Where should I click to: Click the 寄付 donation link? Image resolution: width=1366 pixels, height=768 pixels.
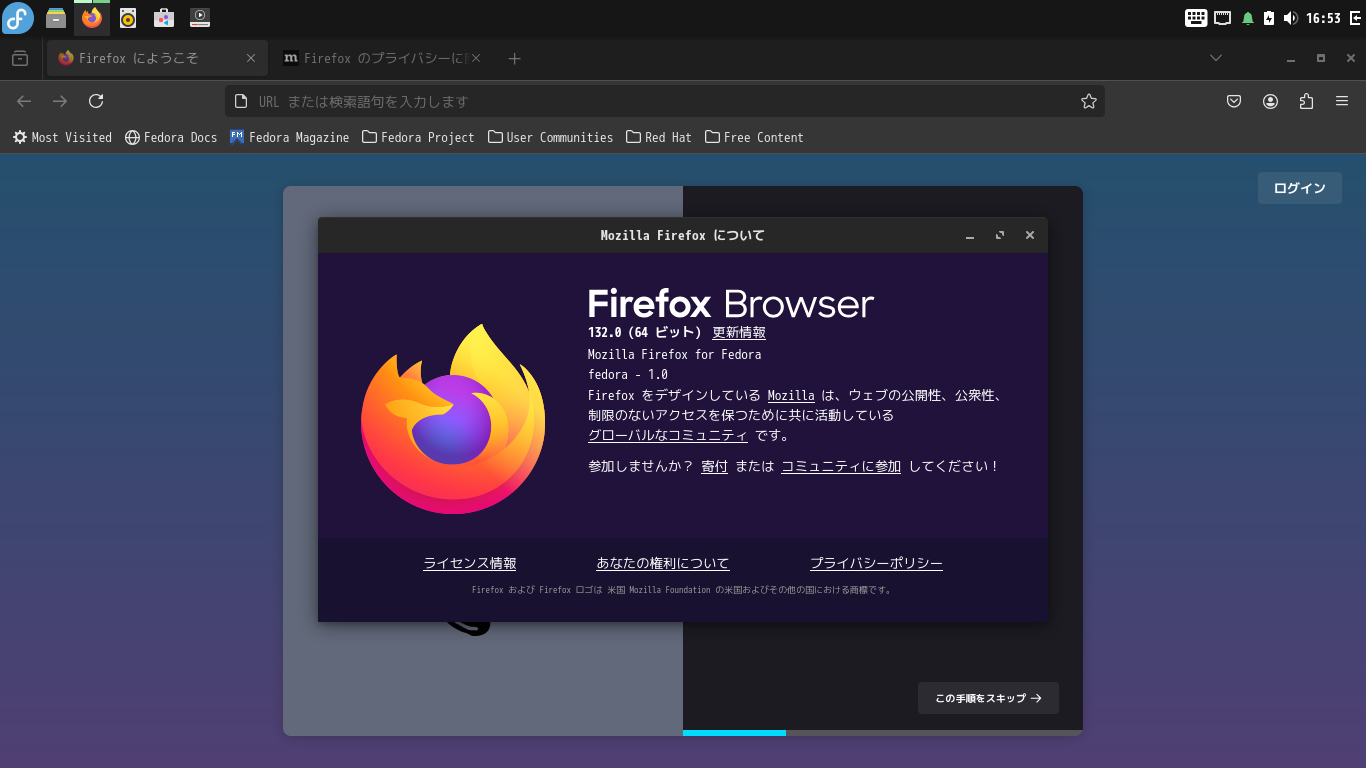pyautogui.click(x=714, y=467)
